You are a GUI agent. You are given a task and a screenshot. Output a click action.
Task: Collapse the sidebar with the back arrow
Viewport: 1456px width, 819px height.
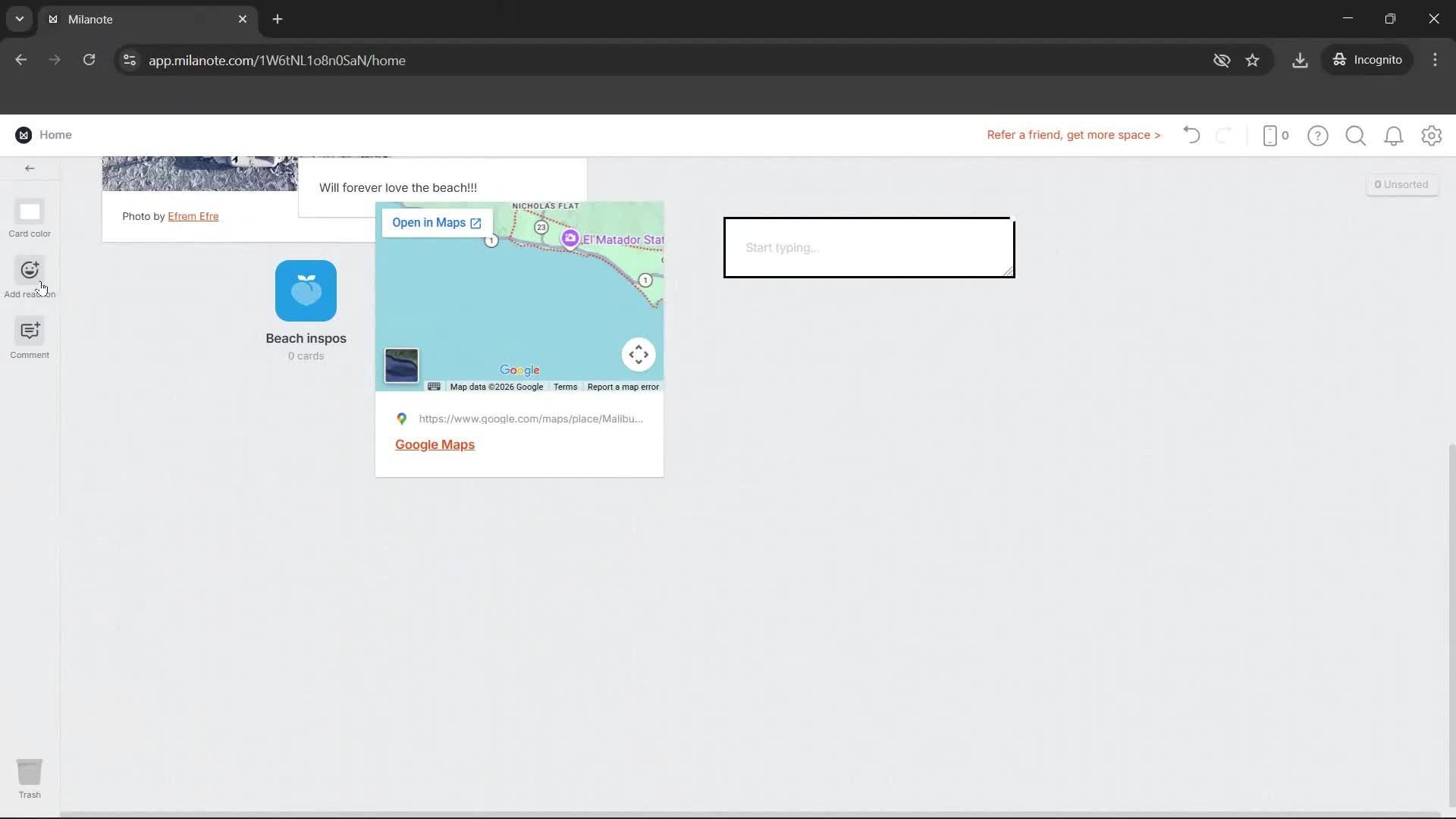pyautogui.click(x=30, y=168)
